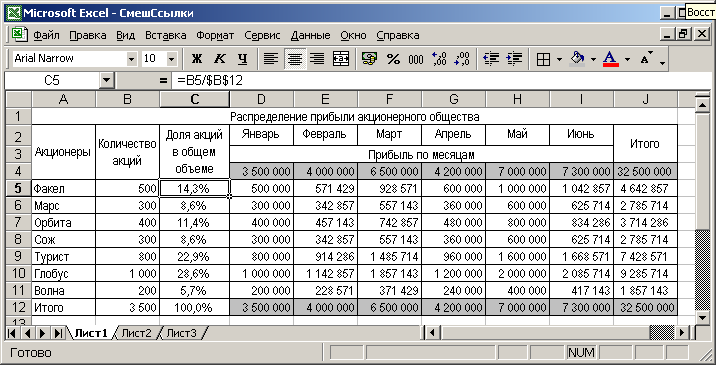Switch to Лист2 sheet tab
The width and height of the screenshot is (716, 365).
tap(136, 333)
